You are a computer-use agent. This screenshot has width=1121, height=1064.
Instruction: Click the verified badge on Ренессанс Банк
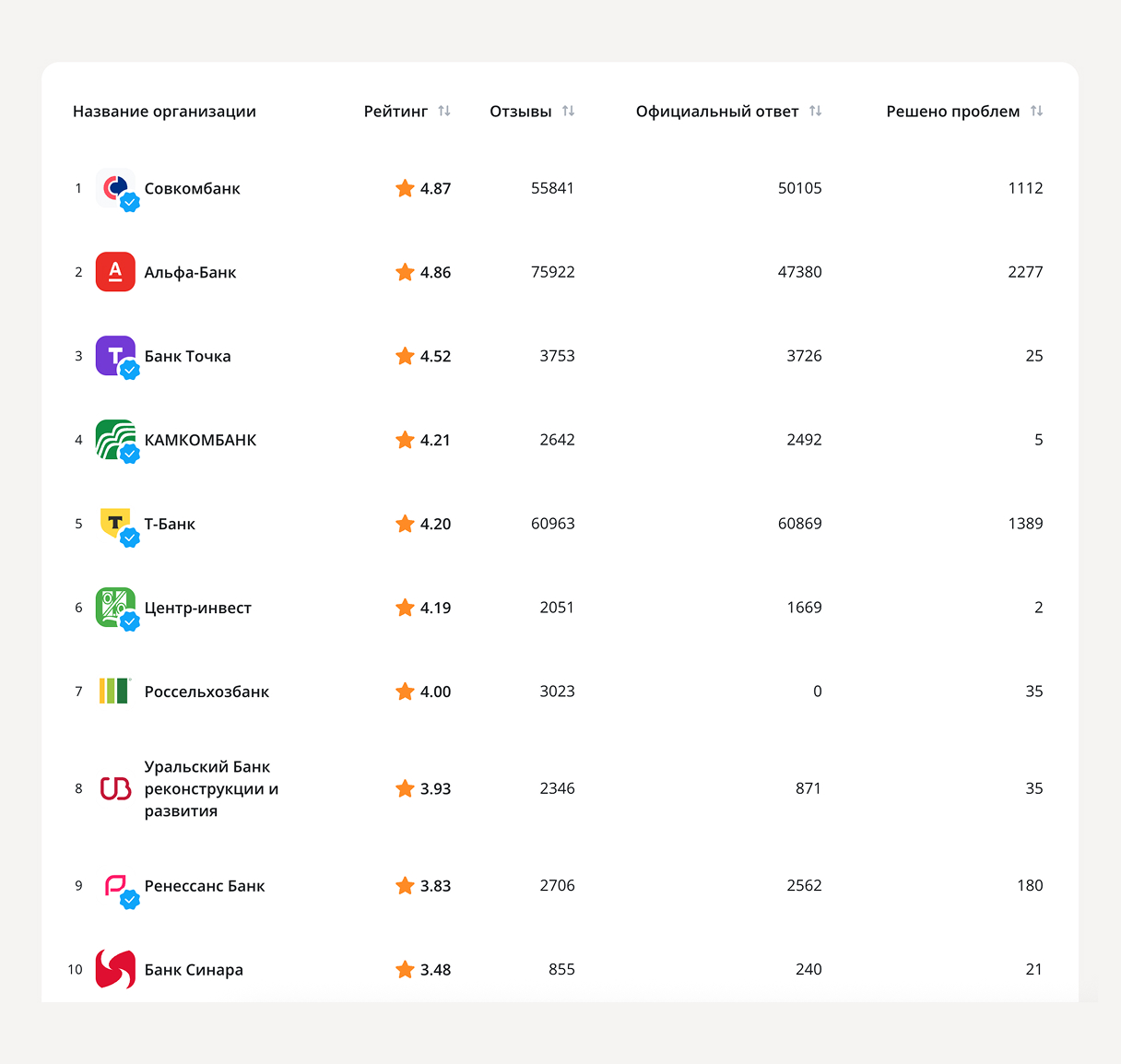(130, 898)
